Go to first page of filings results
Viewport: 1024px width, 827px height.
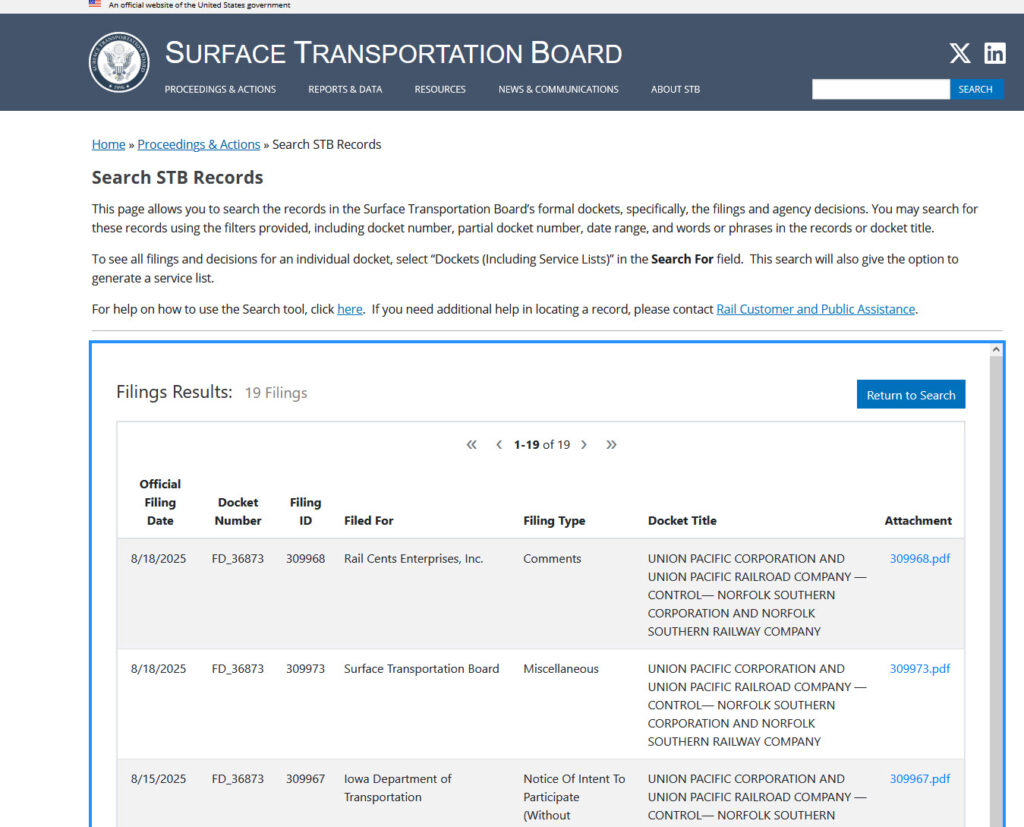[472, 445]
